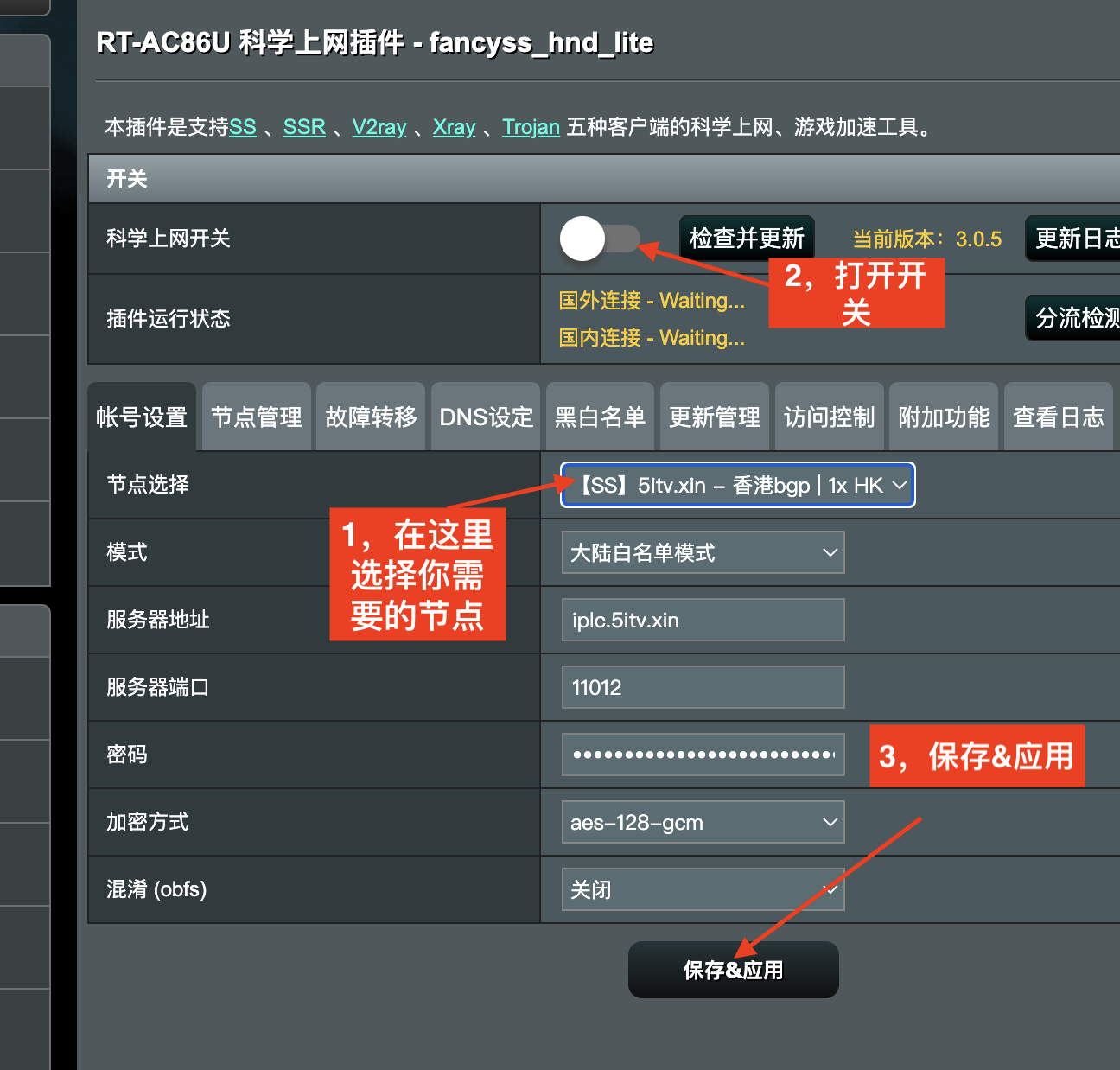The image size is (1120, 1070).
Task: Click the 服务器端口 field showing 11012
Action: pos(703,688)
